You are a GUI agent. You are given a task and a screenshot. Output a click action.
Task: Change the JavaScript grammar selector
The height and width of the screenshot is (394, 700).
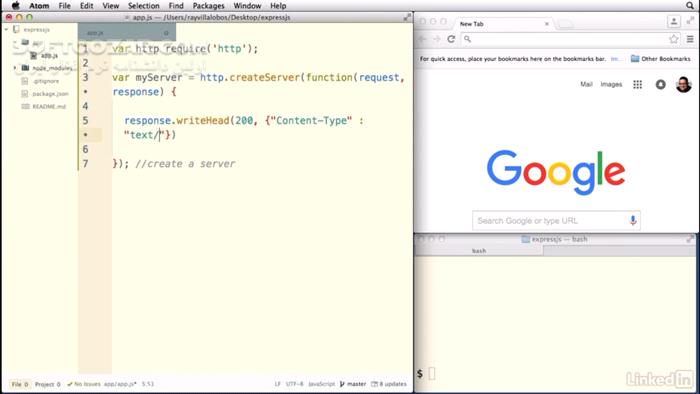point(321,384)
